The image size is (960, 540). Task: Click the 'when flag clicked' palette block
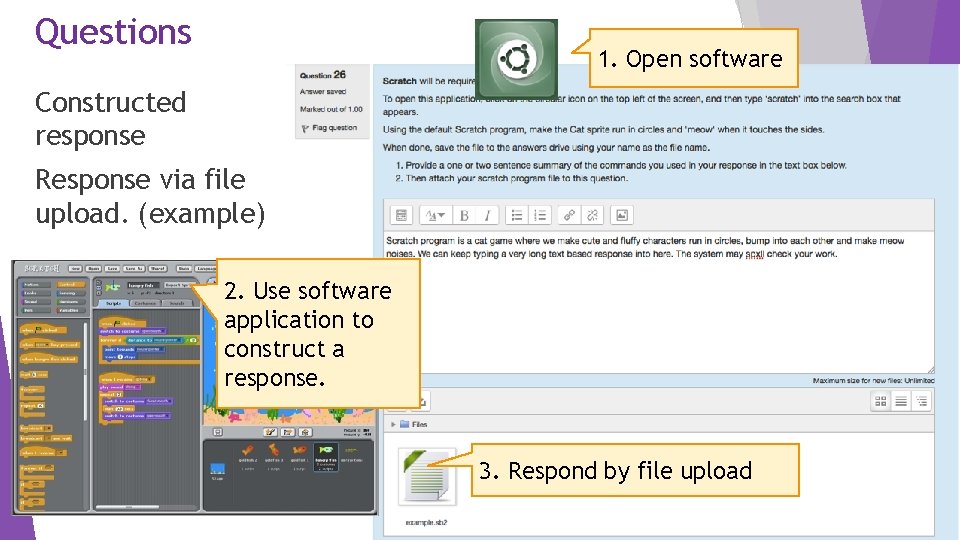pyautogui.click(x=43, y=329)
